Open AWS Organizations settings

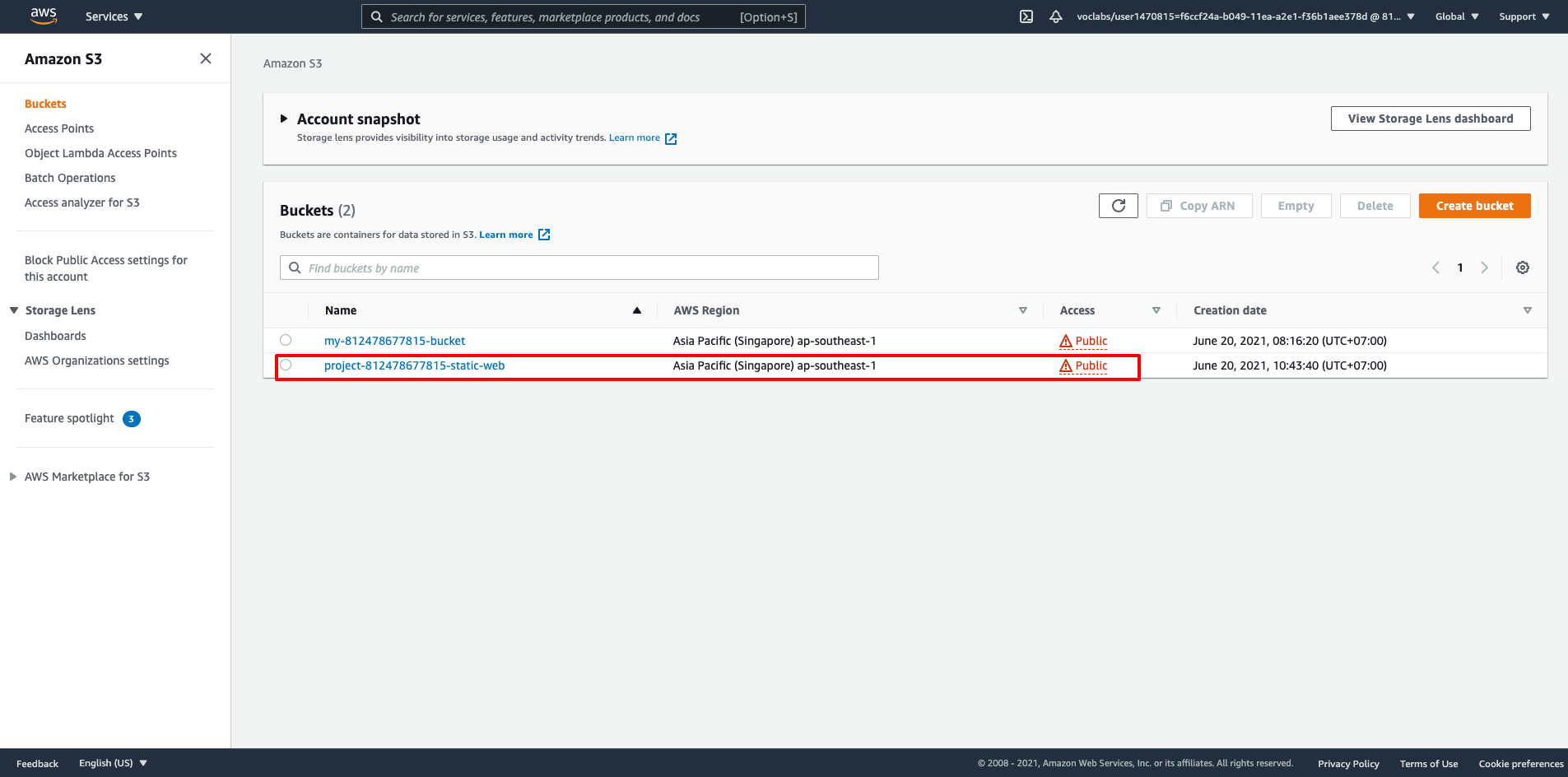[x=97, y=361]
